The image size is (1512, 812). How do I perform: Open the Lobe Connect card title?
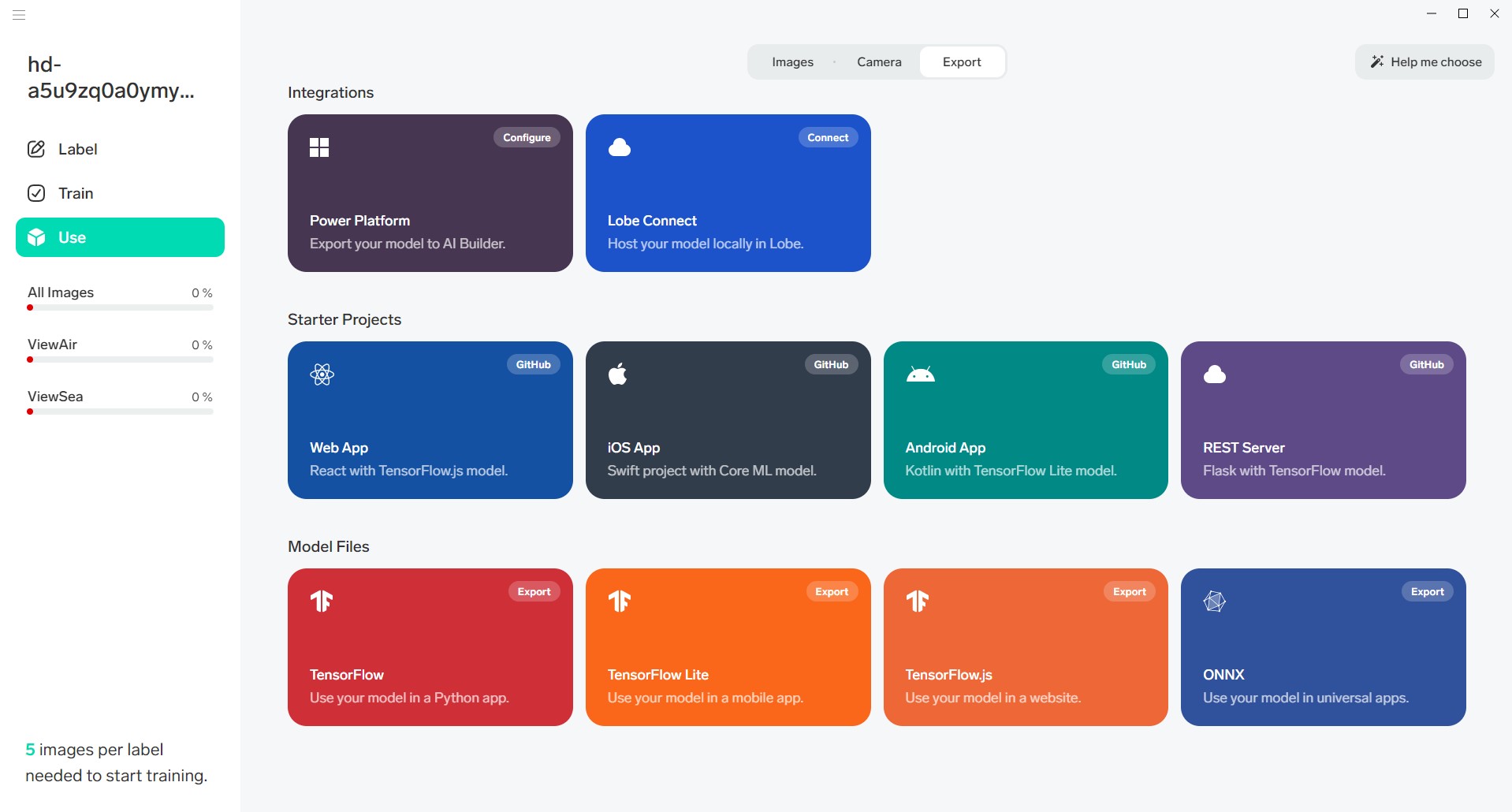pyautogui.click(x=652, y=221)
